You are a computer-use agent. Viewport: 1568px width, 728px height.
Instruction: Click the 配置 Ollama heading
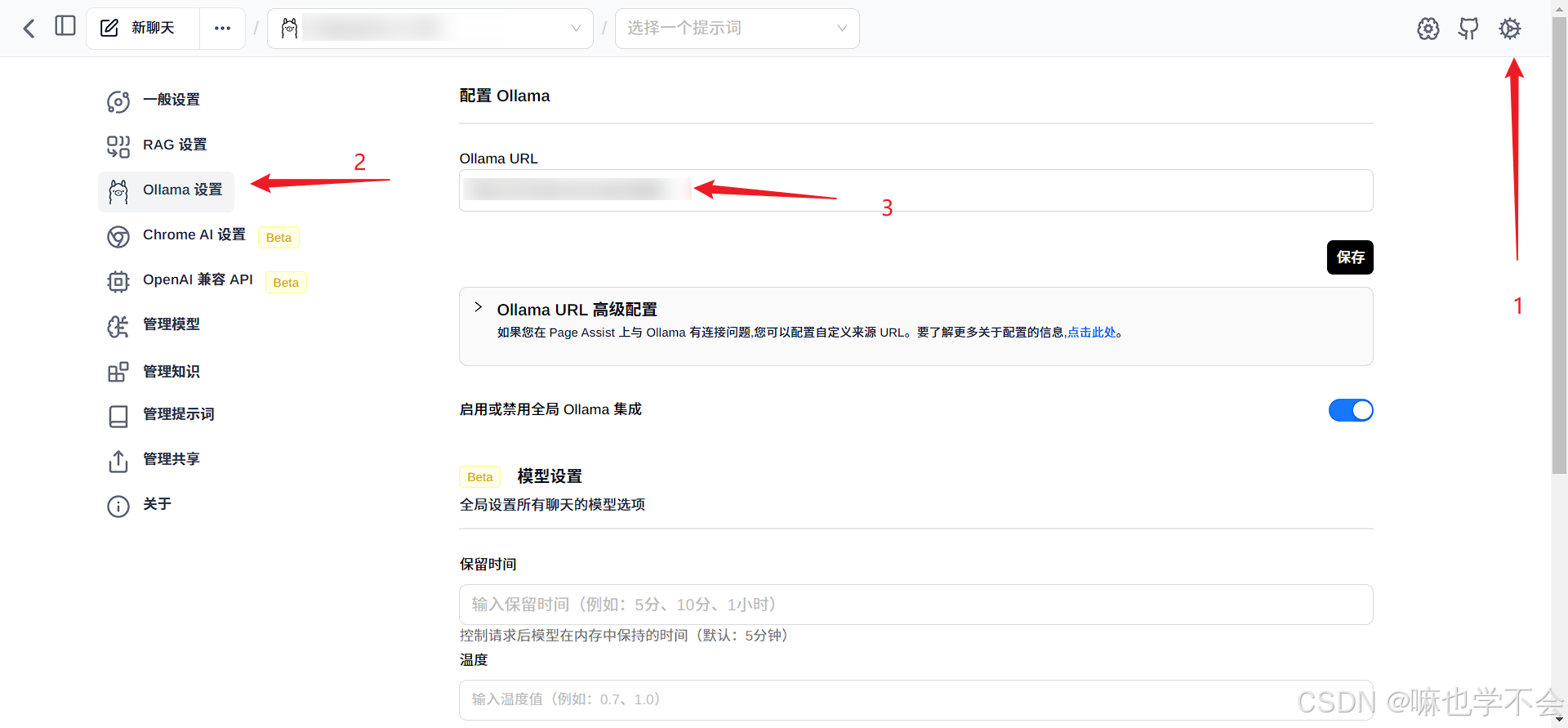(505, 96)
